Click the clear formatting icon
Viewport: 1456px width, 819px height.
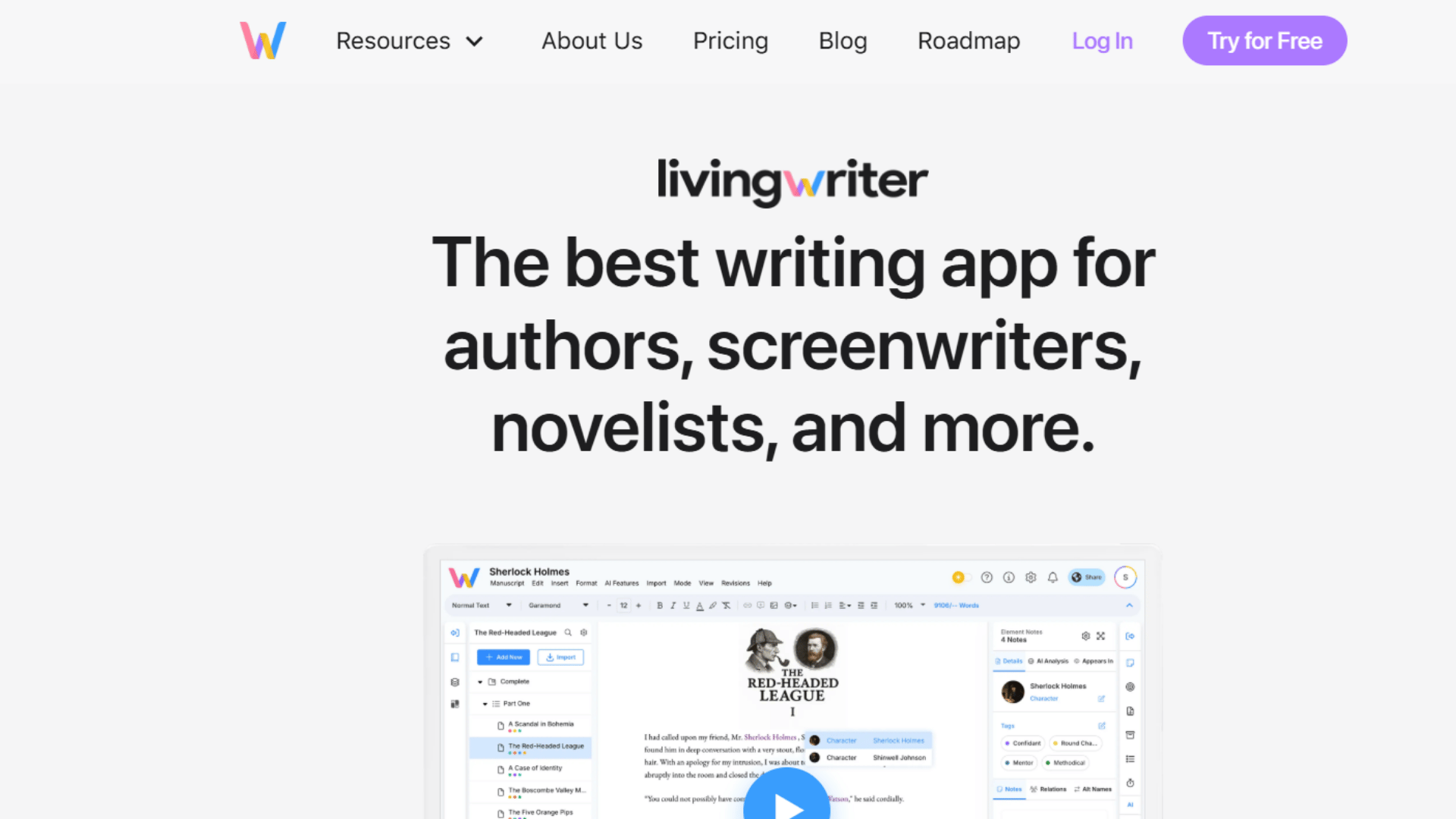click(726, 605)
